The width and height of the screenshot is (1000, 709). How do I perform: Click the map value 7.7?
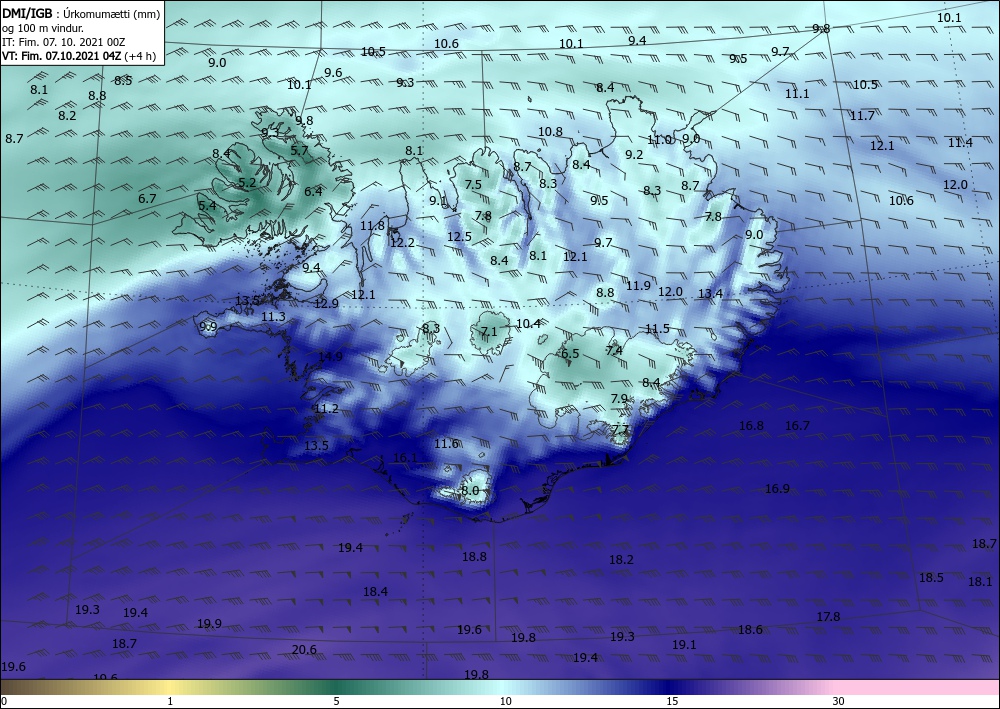coord(621,430)
